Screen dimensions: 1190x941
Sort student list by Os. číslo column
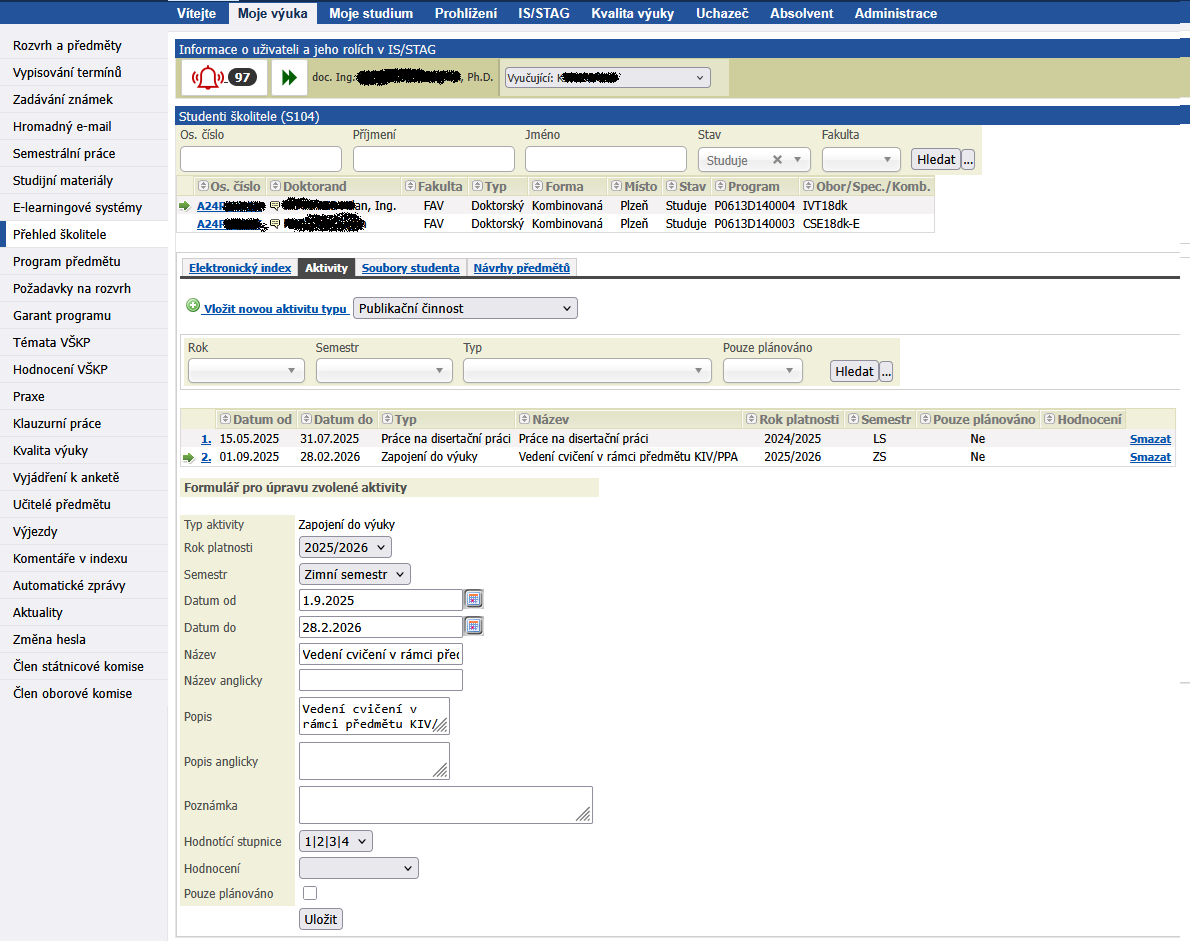[x=203, y=186]
